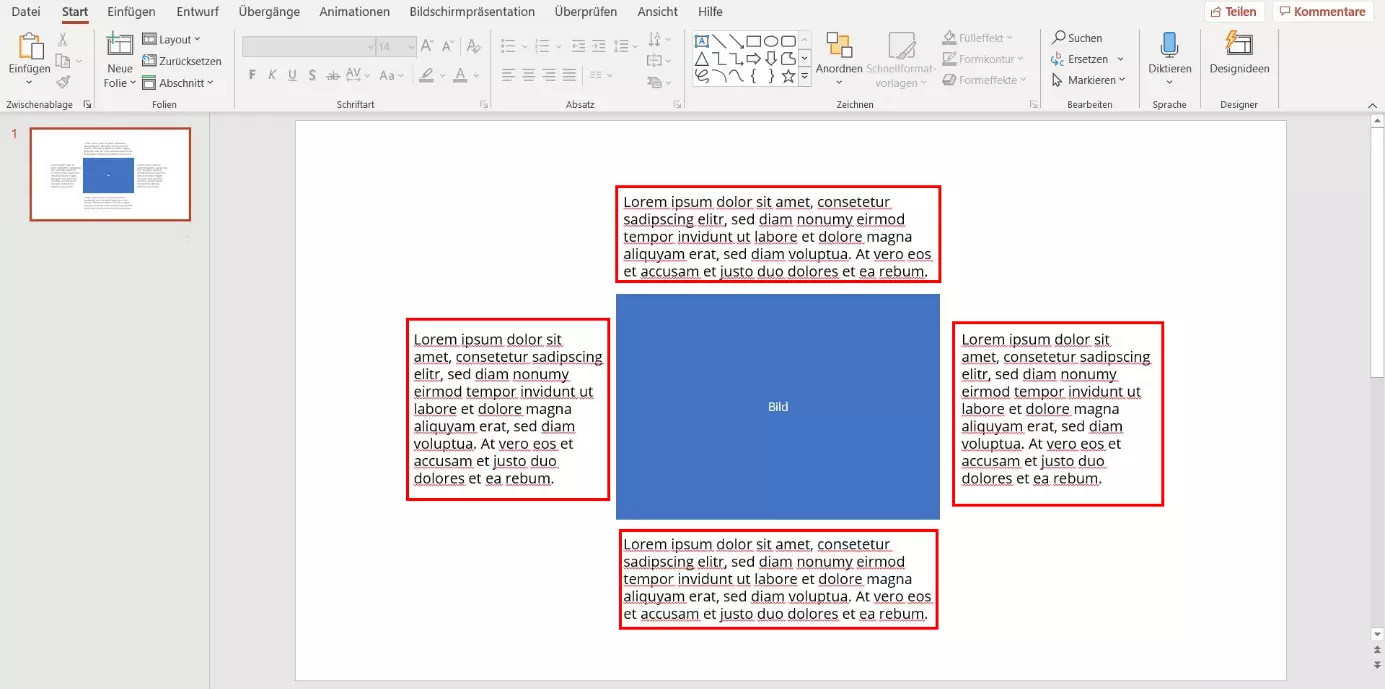Screen dimensions: 1385x689
Task: Toggle bold formatting (F)
Action: 252,75
